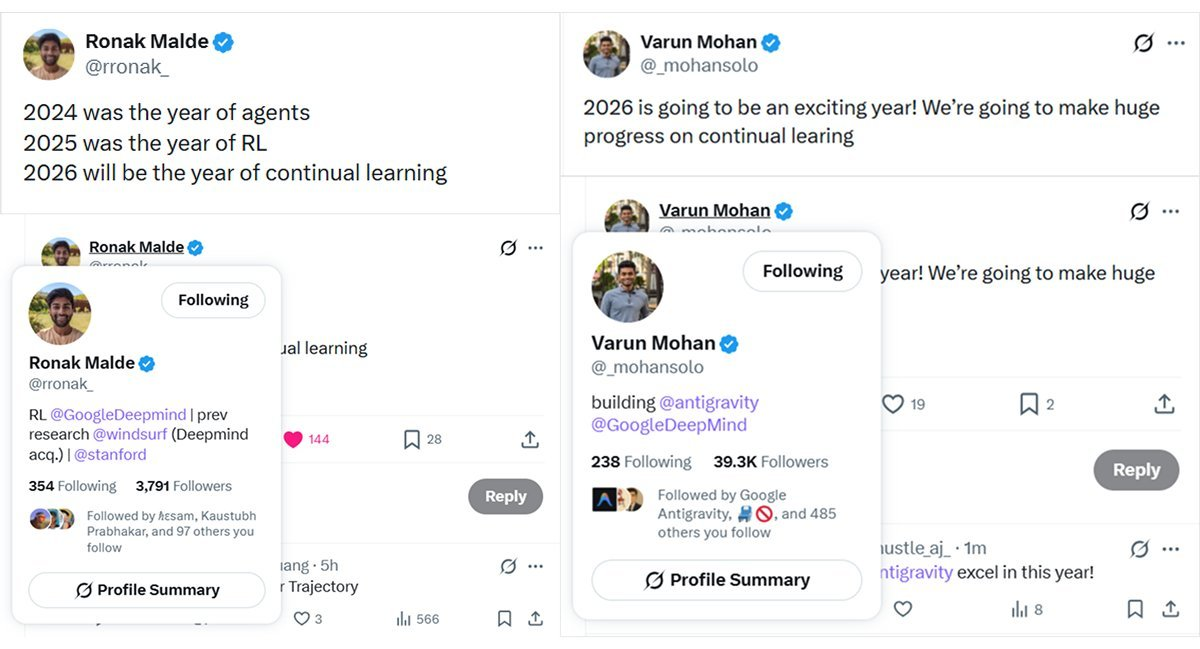Click the Grok icon on Varun Mohan's top tweet
This screenshot has height=649, width=1200.
(x=1143, y=43)
